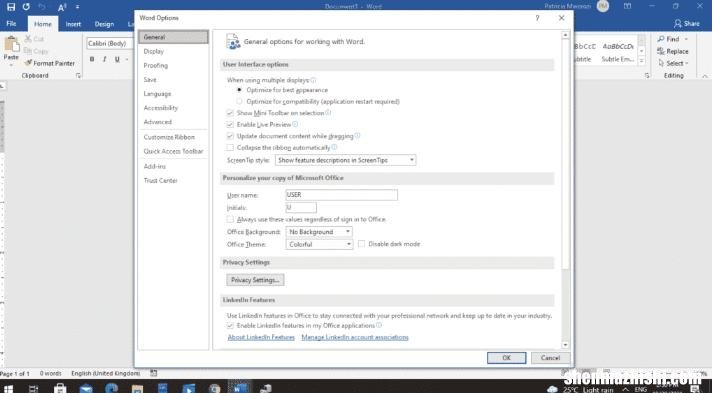The height and width of the screenshot is (393, 712).
Task: Toggle Bold formatting in ribbon
Action: (x=92, y=59)
